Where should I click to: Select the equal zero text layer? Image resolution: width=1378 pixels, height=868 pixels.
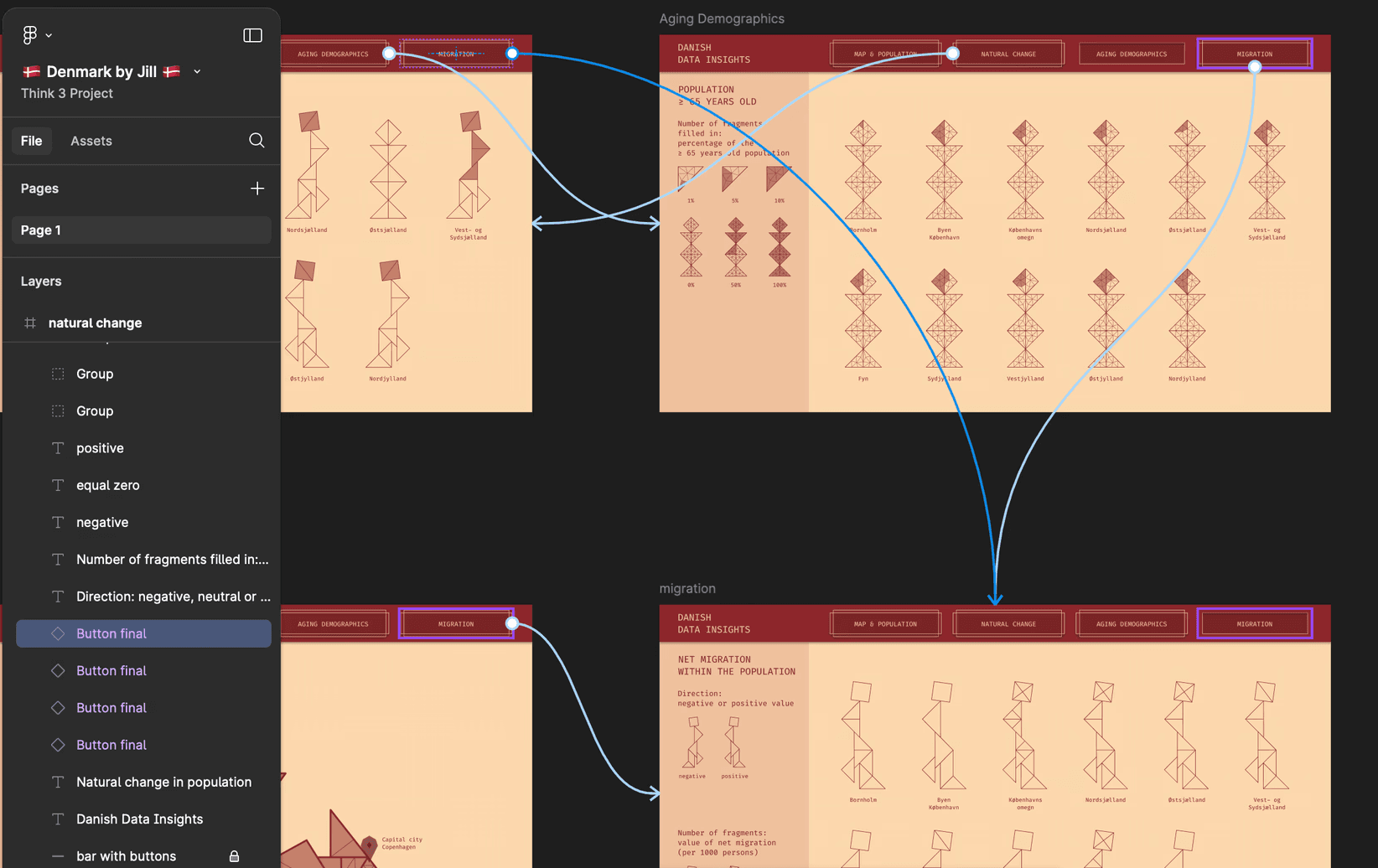pos(143,485)
